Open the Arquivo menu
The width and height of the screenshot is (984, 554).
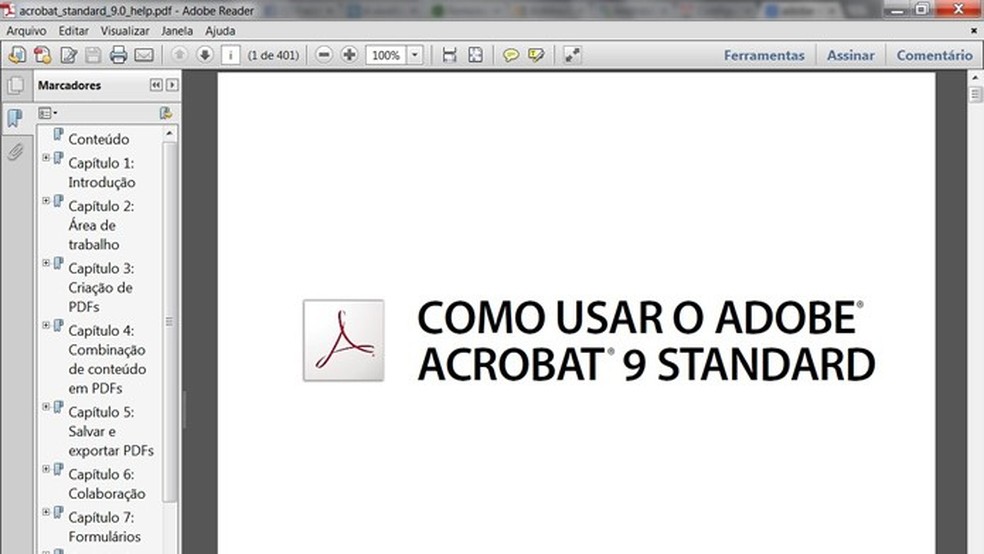tap(26, 31)
